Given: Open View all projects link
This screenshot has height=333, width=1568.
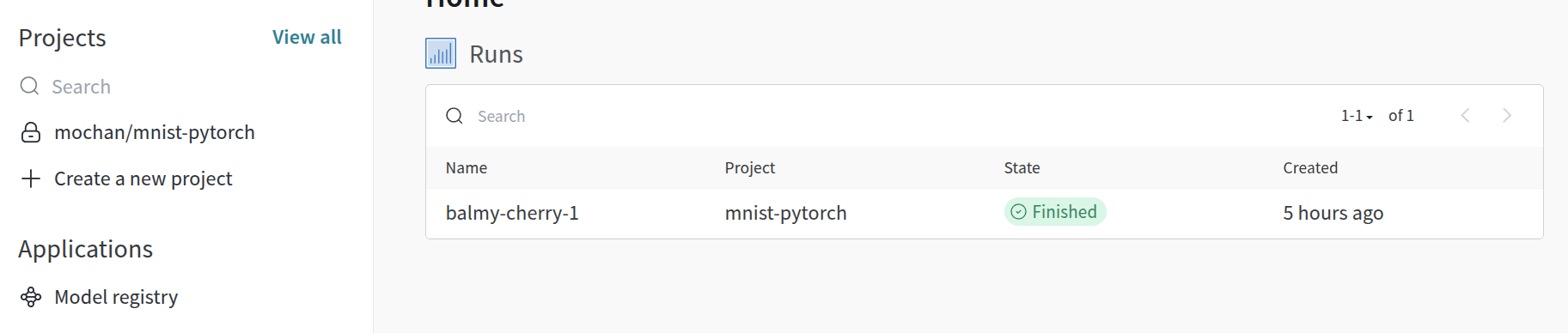Looking at the screenshot, I should coord(307,37).
